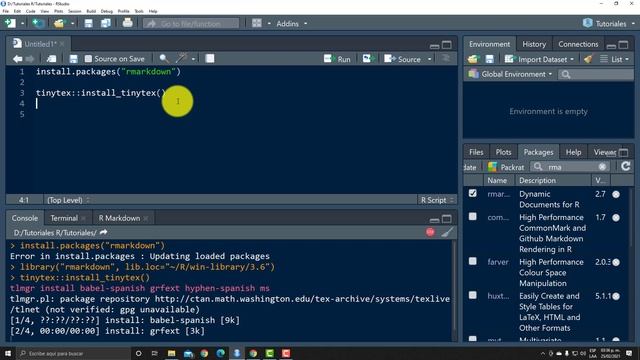Image resolution: width=640 pixels, height=360 pixels.
Task: Open the File menu
Action: point(6,11)
